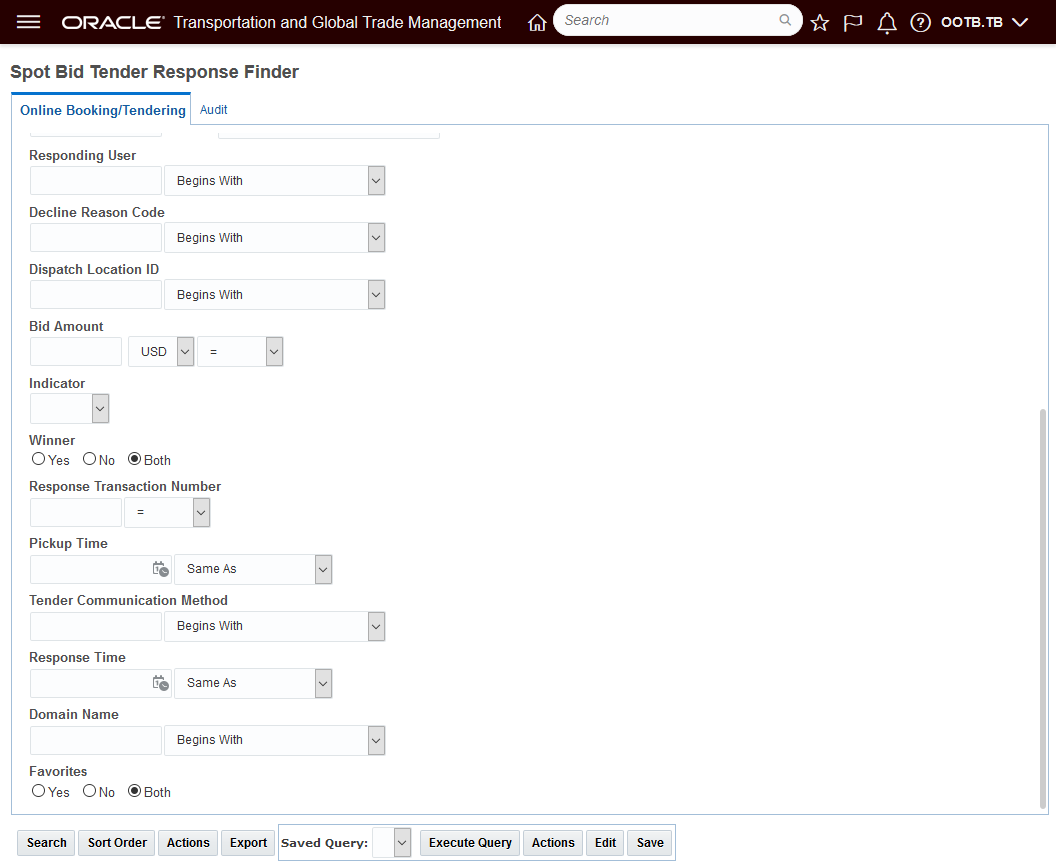Click Actions button next to Sort Order
Screen dimensions: 1056x865
[x=188, y=843]
